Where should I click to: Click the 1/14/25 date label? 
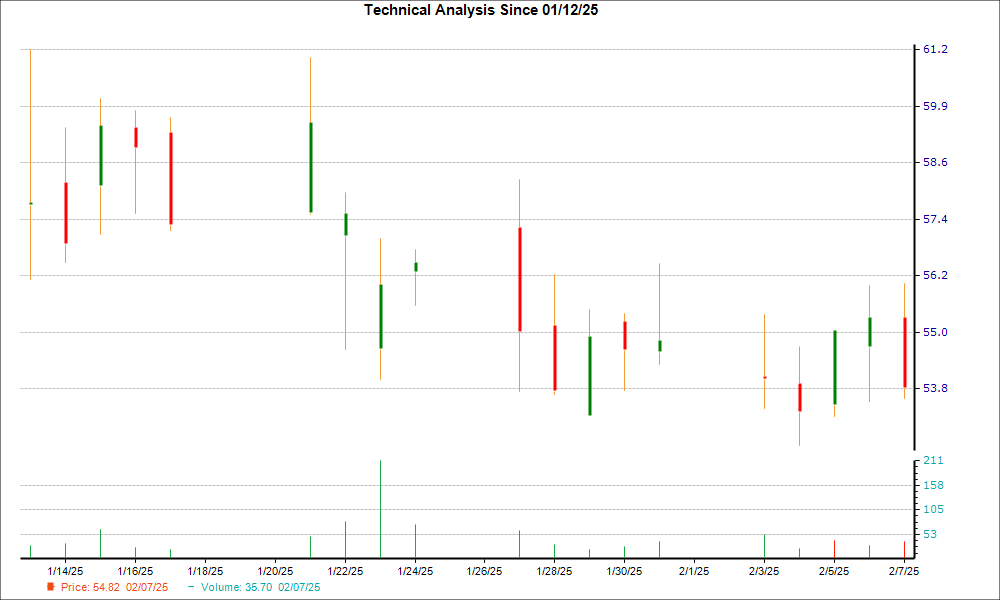coord(65,571)
